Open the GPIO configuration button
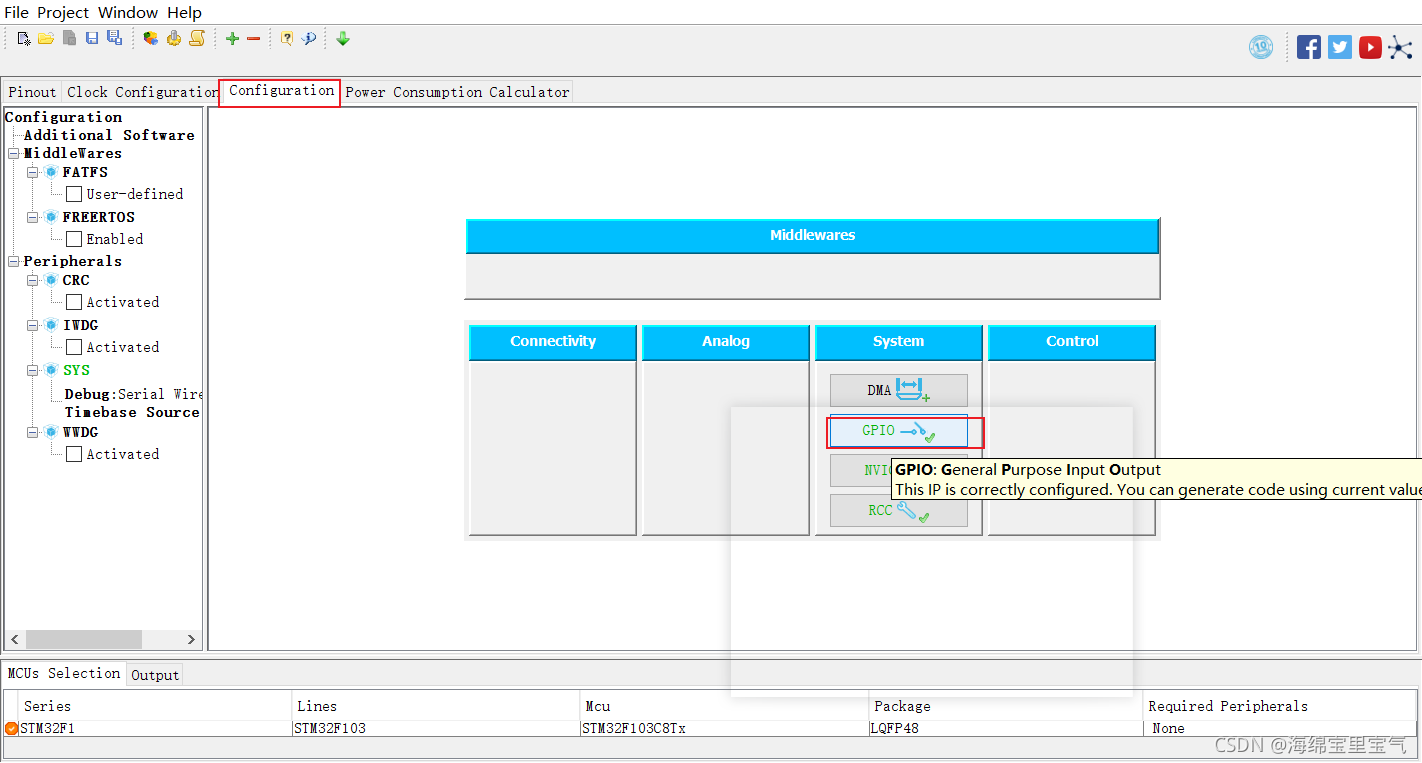 pyautogui.click(x=898, y=430)
